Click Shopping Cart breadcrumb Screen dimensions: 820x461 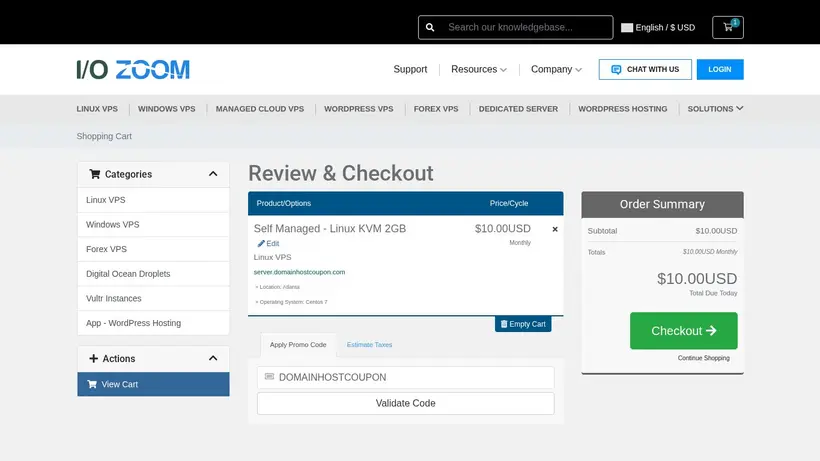point(104,136)
